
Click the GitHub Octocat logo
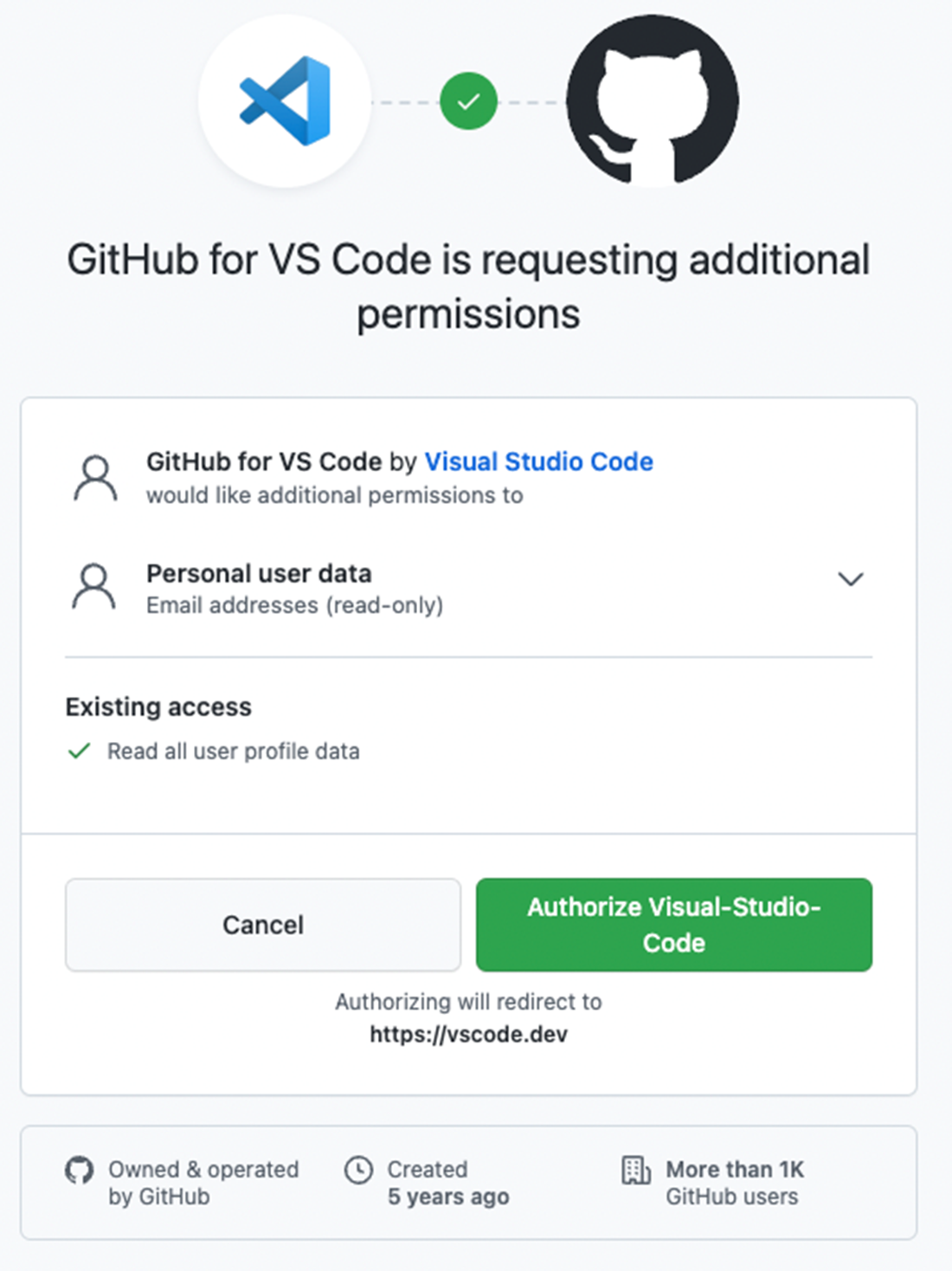click(x=653, y=100)
